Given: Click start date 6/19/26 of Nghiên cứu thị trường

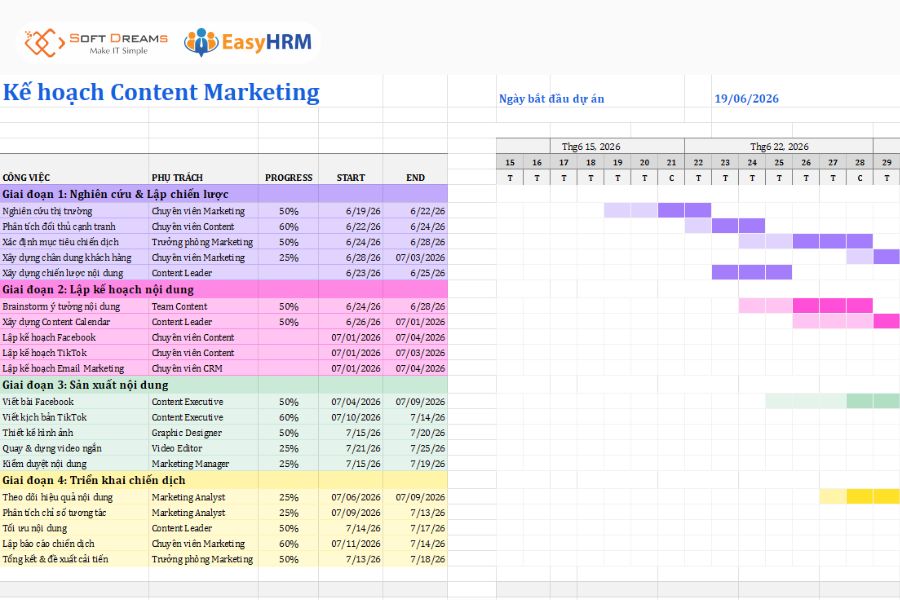Looking at the screenshot, I should [351, 211].
